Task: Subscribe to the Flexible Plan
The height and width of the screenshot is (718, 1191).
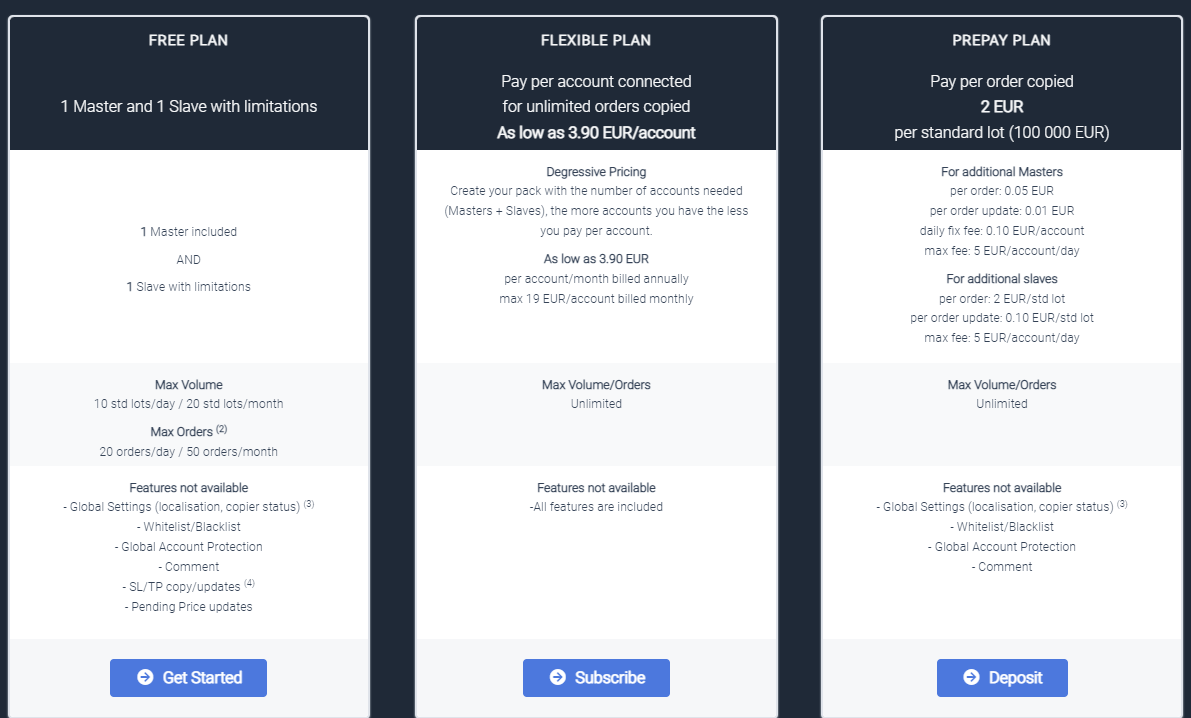Action: tap(596, 678)
